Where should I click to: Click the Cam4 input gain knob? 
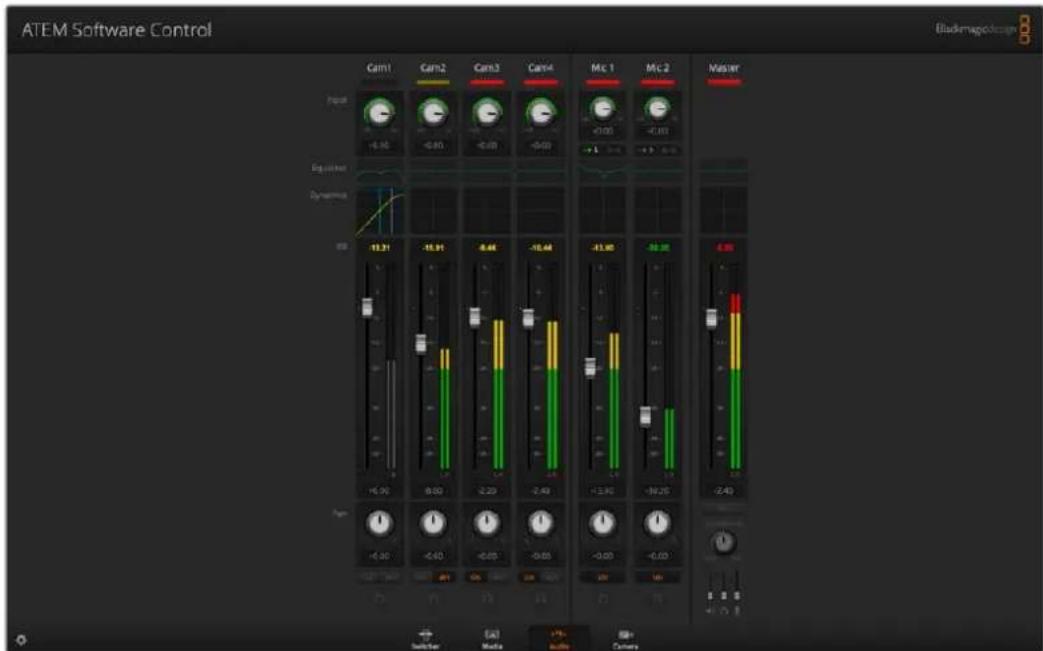(541, 113)
